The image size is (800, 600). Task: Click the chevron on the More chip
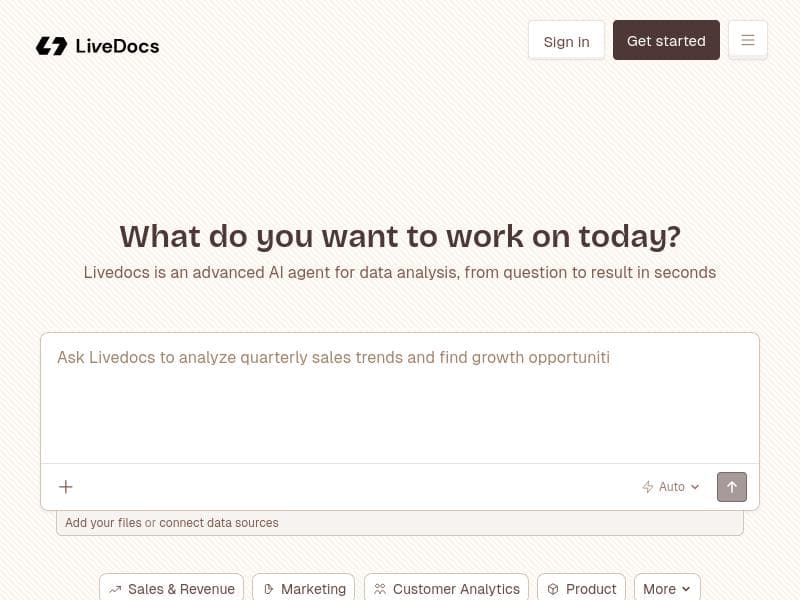[x=686, y=589]
